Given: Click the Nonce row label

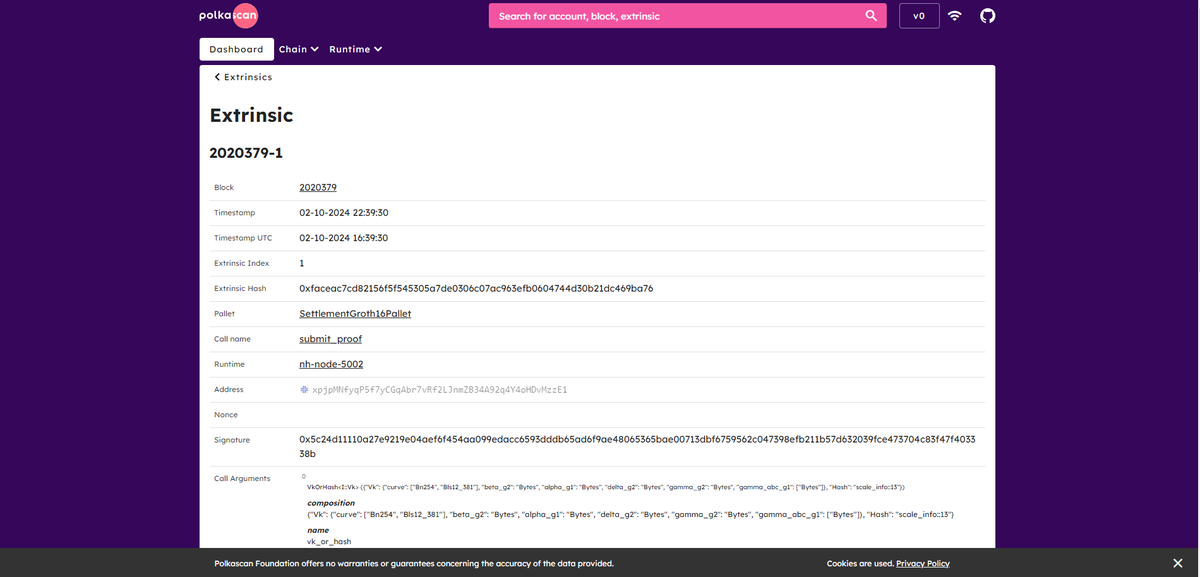Looking at the screenshot, I should pos(225,415).
